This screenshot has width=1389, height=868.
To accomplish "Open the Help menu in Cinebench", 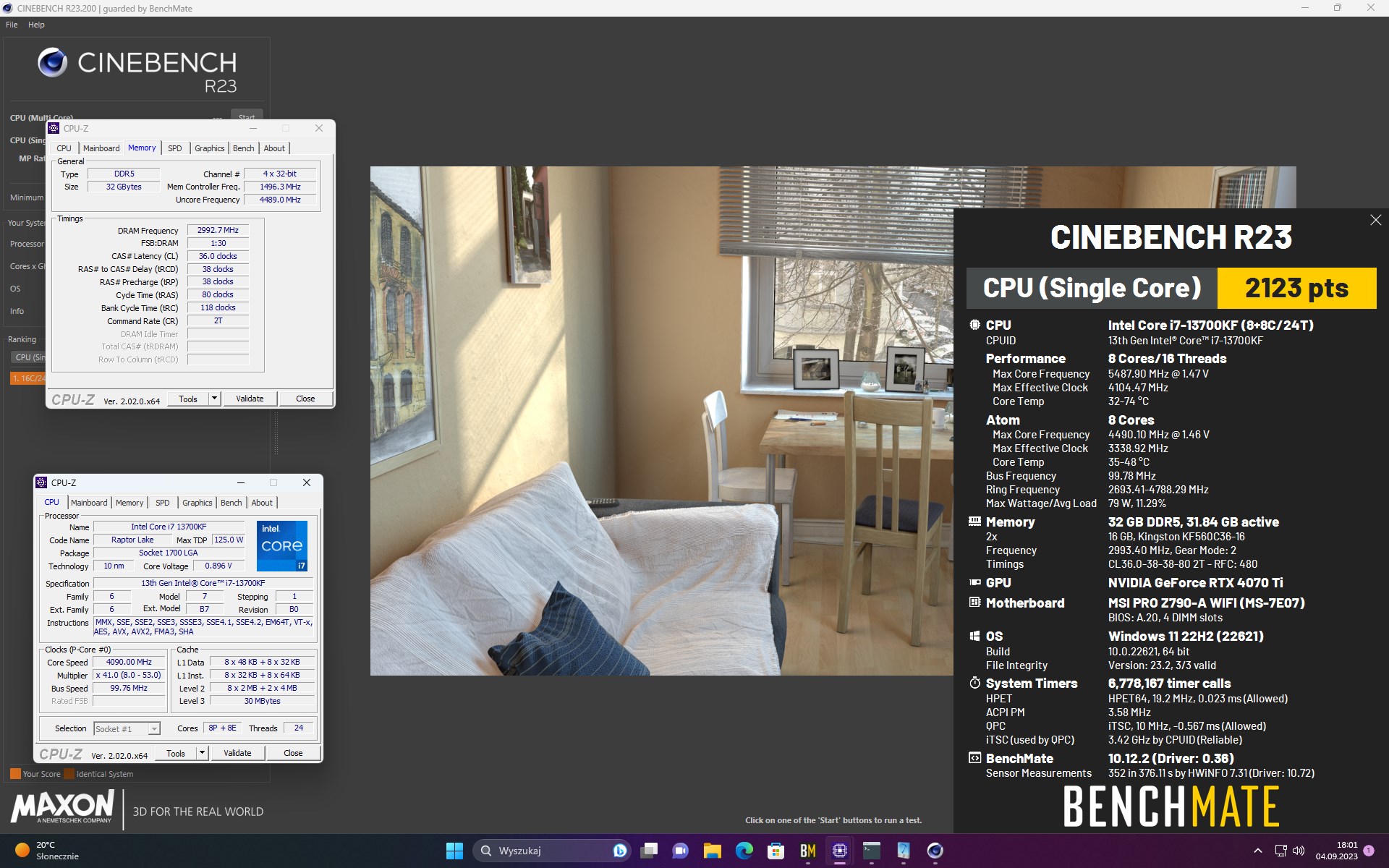I will [36, 25].
